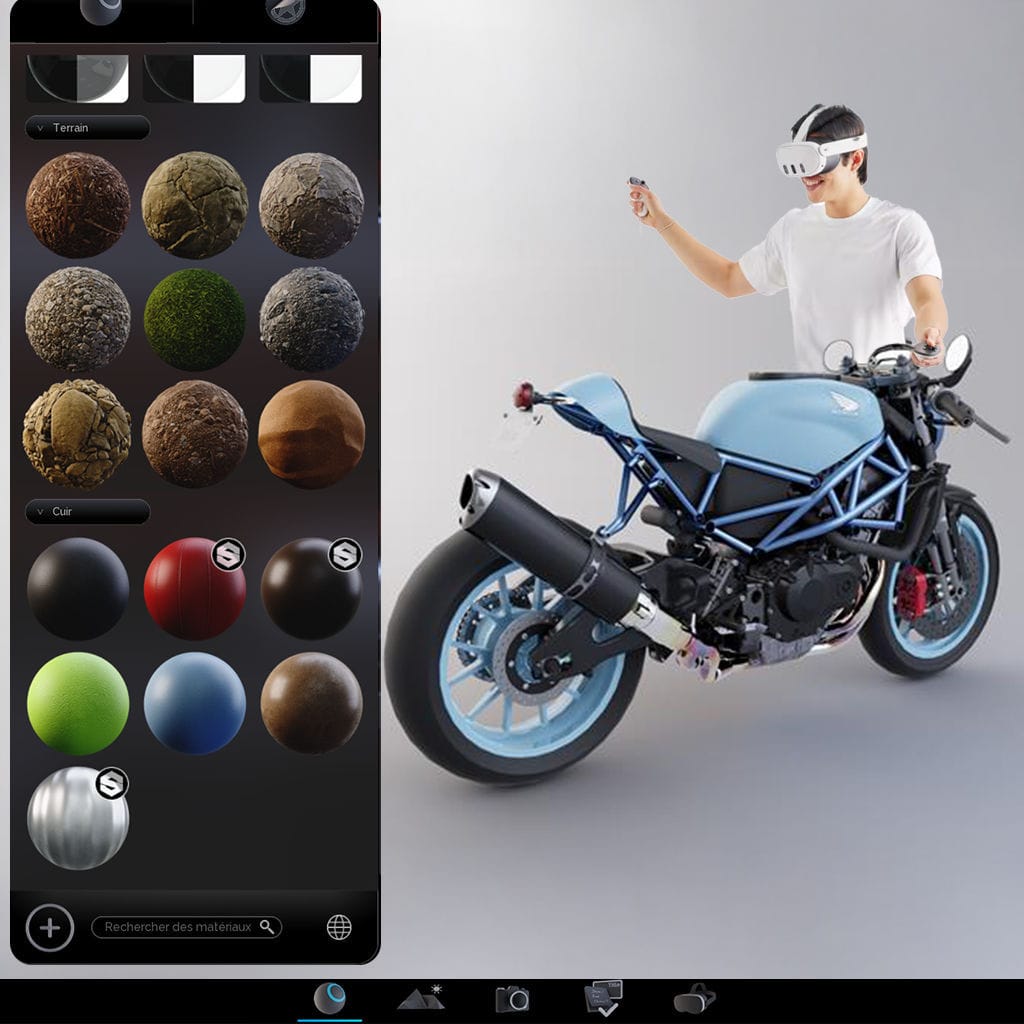Open the Materials tab in bottom toolbar
This screenshot has width=1024, height=1024.
(330, 999)
